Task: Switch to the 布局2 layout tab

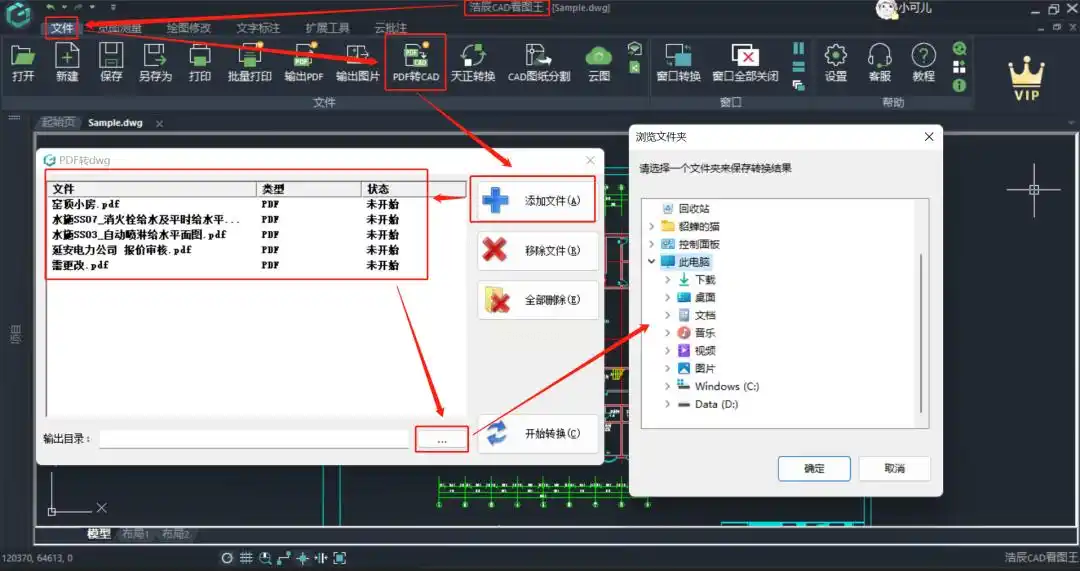Action: coord(175,534)
